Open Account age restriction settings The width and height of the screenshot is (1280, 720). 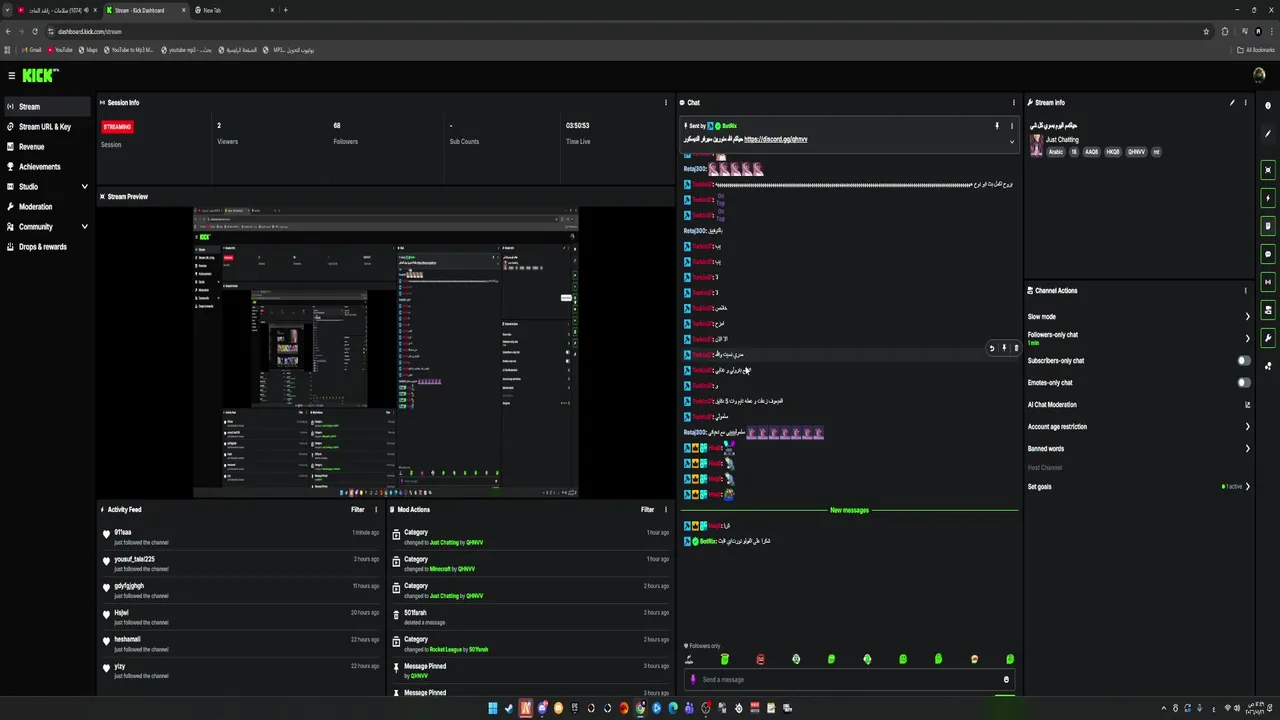pos(1139,427)
